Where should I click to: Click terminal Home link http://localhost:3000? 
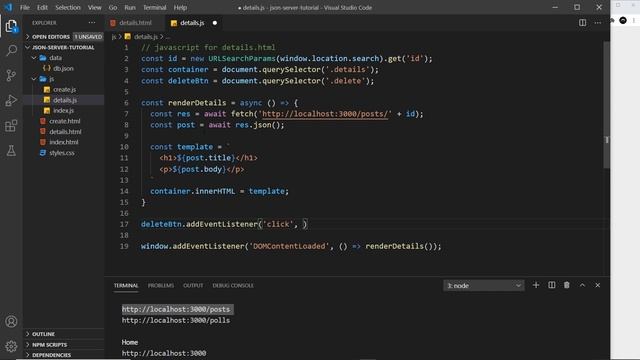(164, 353)
